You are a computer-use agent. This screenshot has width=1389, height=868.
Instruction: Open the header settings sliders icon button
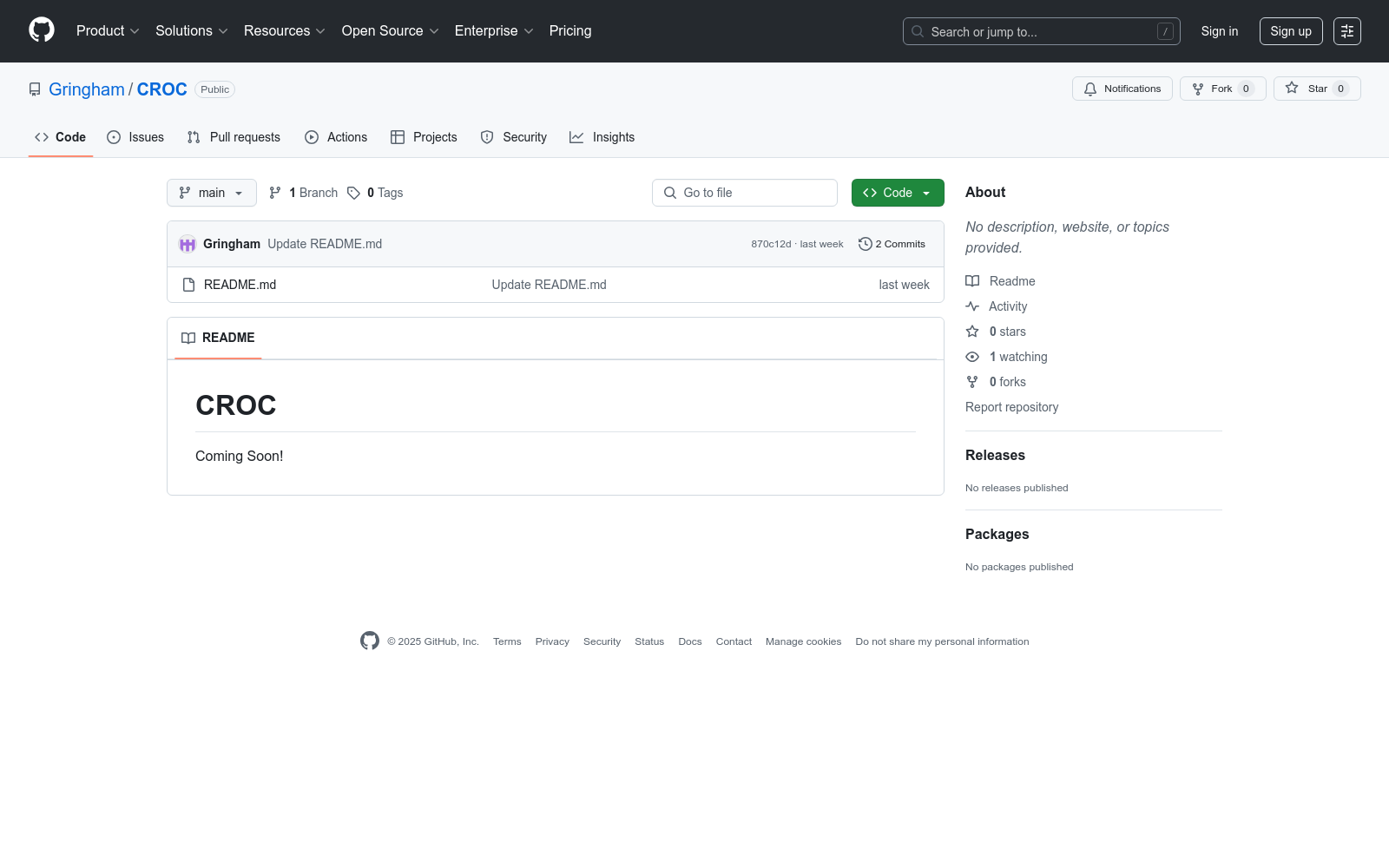[x=1347, y=31]
